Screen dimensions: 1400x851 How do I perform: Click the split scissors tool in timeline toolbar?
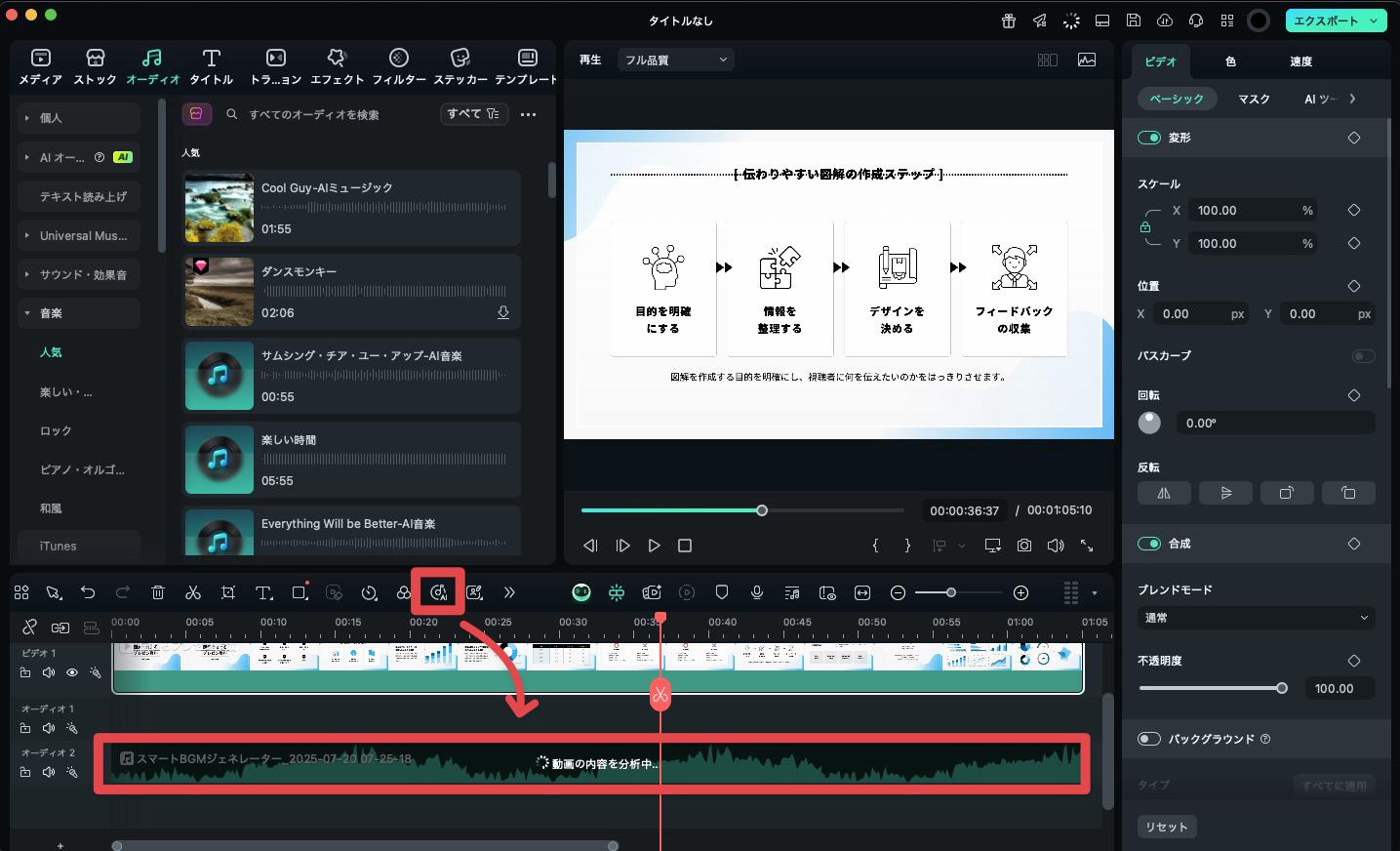(x=193, y=592)
